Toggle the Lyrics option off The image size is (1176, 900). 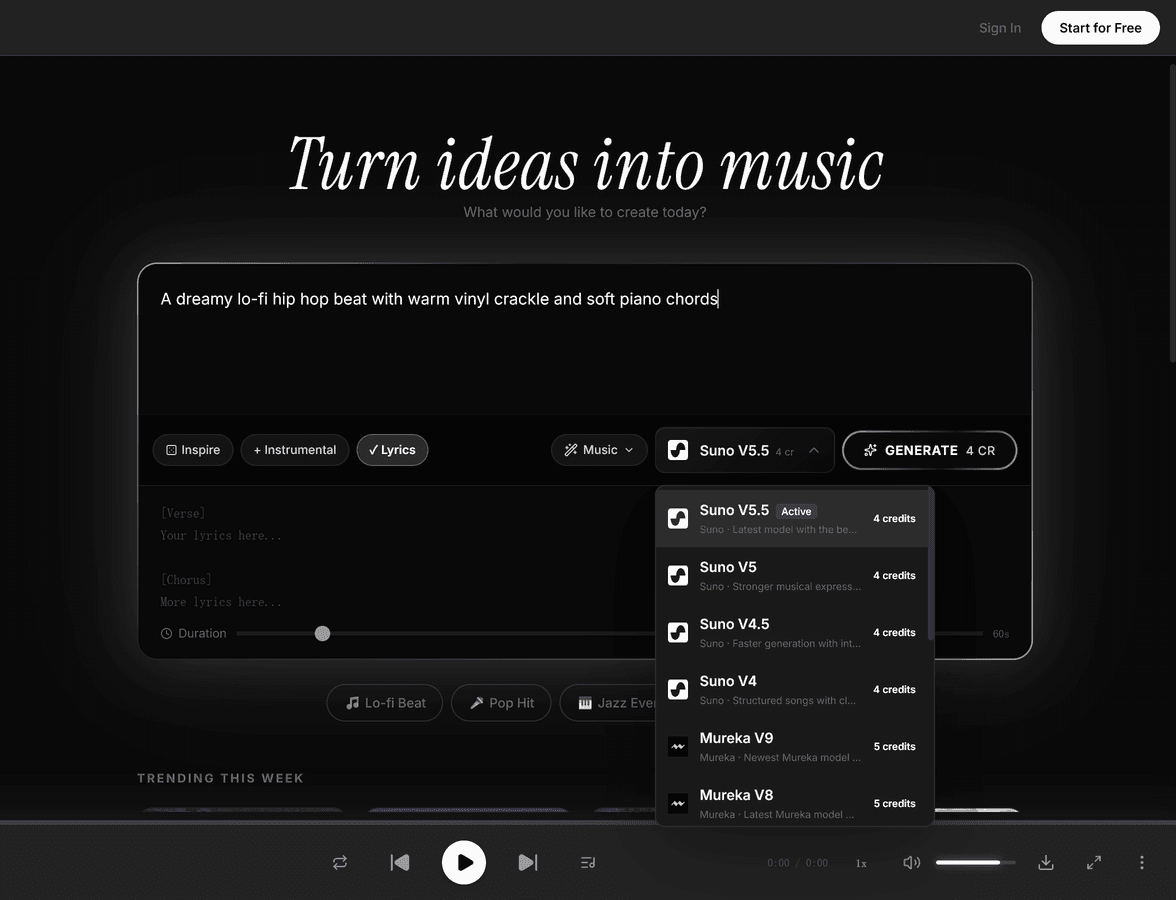[392, 450]
